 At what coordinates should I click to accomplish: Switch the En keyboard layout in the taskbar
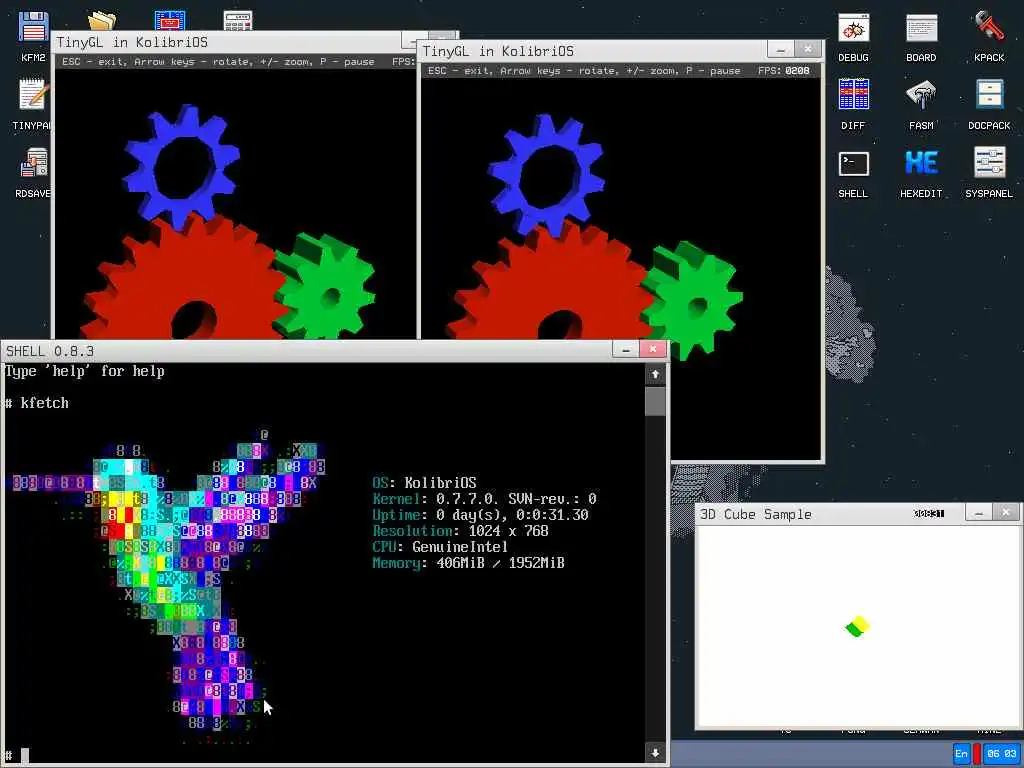(x=961, y=753)
